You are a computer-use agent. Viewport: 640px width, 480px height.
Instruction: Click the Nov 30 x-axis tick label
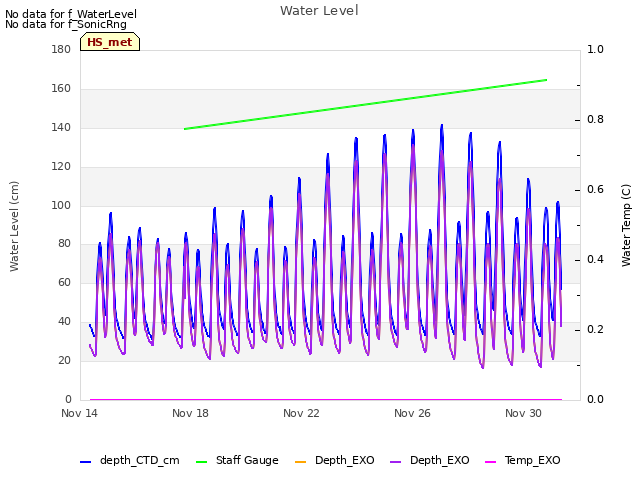(x=523, y=413)
